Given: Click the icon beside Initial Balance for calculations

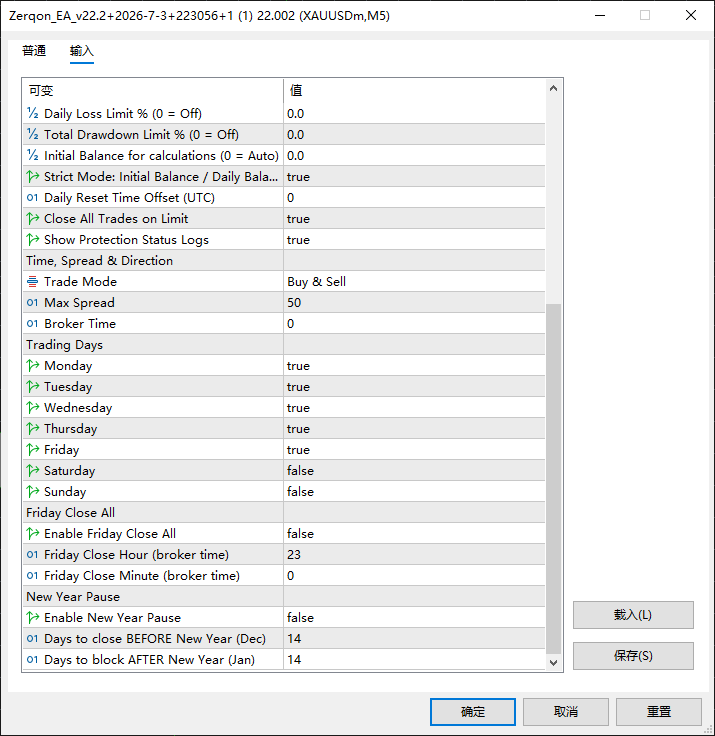Looking at the screenshot, I should [32, 155].
